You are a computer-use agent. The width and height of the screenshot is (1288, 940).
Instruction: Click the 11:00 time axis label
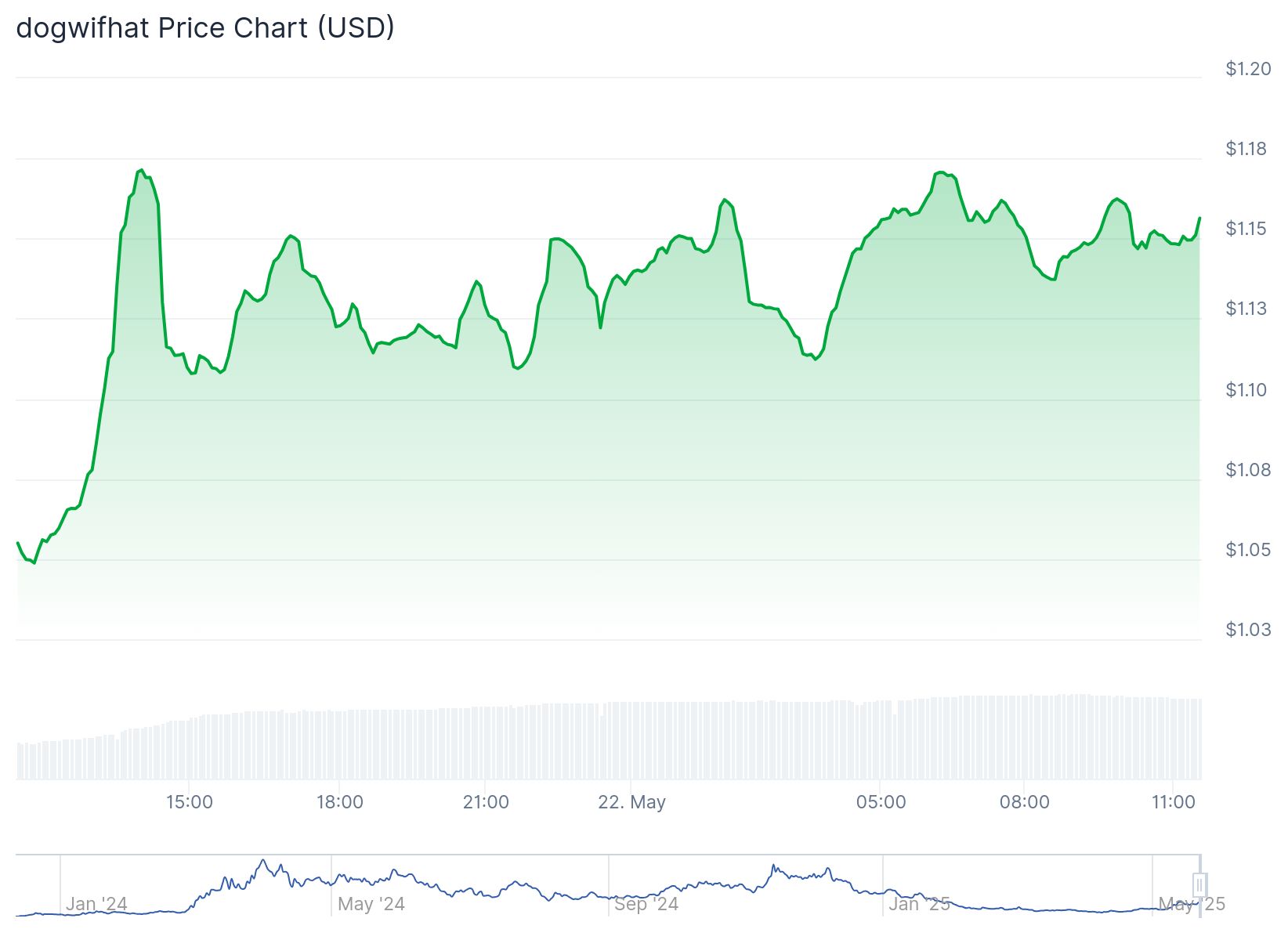coord(1174,802)
